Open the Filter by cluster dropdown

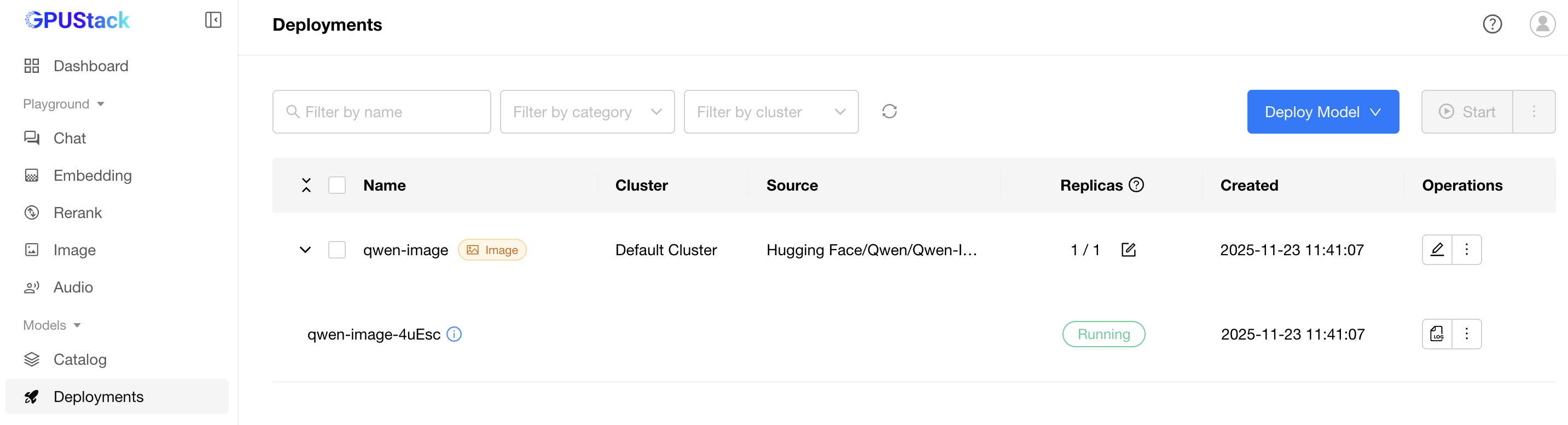point(771,112)
